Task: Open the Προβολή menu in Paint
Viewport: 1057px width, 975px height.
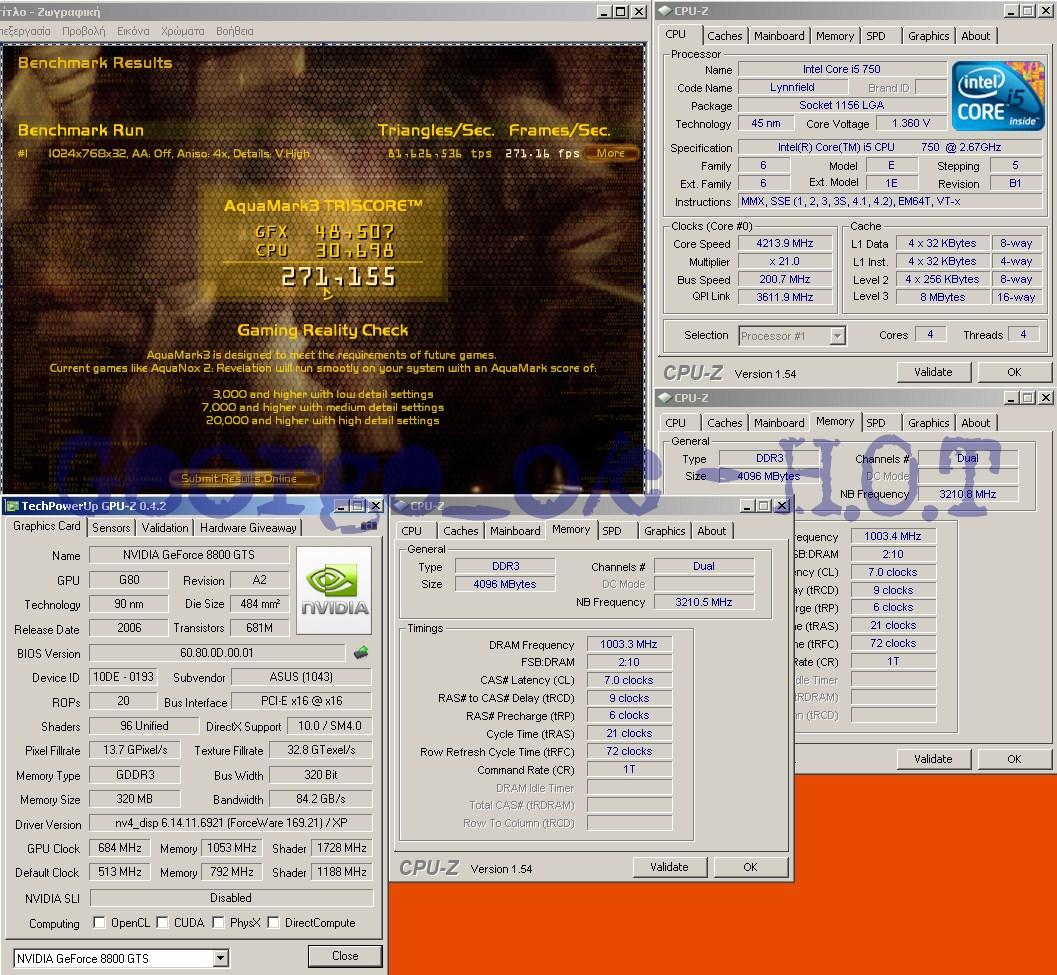Action: (x=84, y=31)
